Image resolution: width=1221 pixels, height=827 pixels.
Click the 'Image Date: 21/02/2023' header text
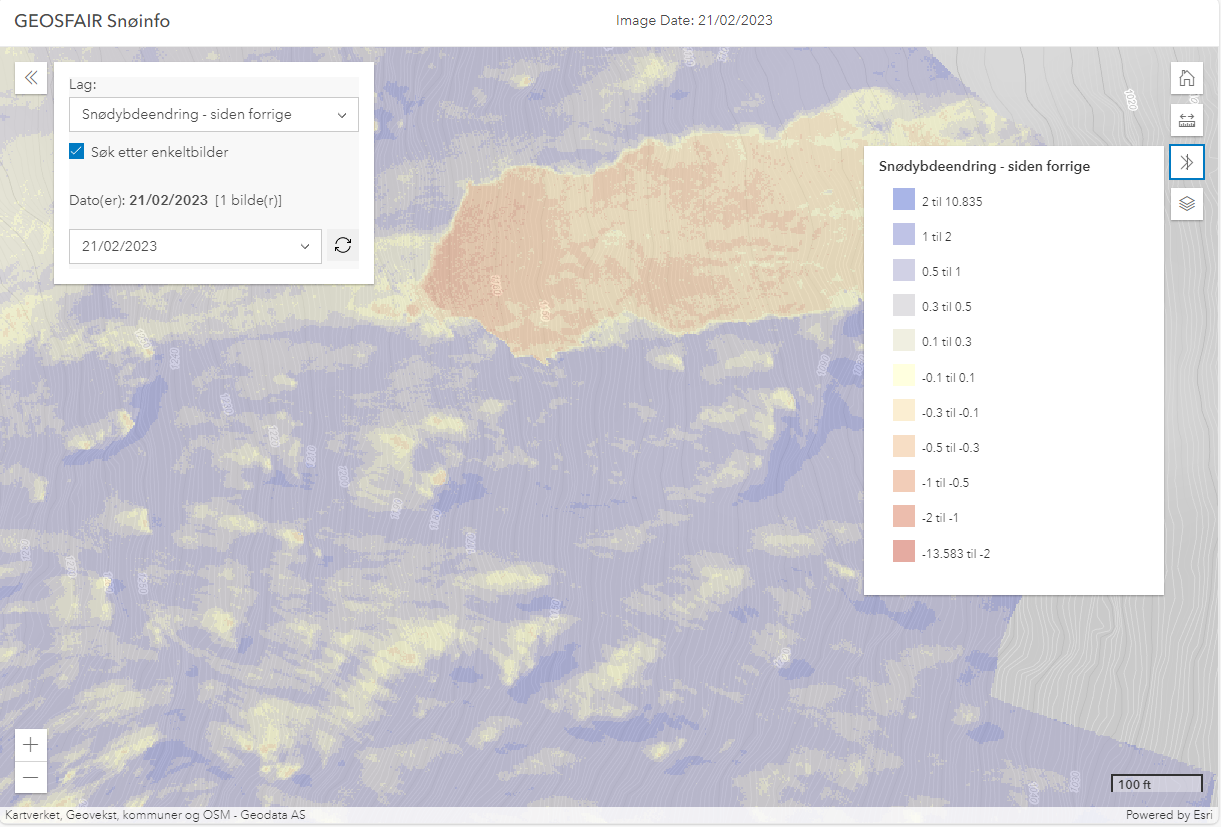[x=694, y=20]
